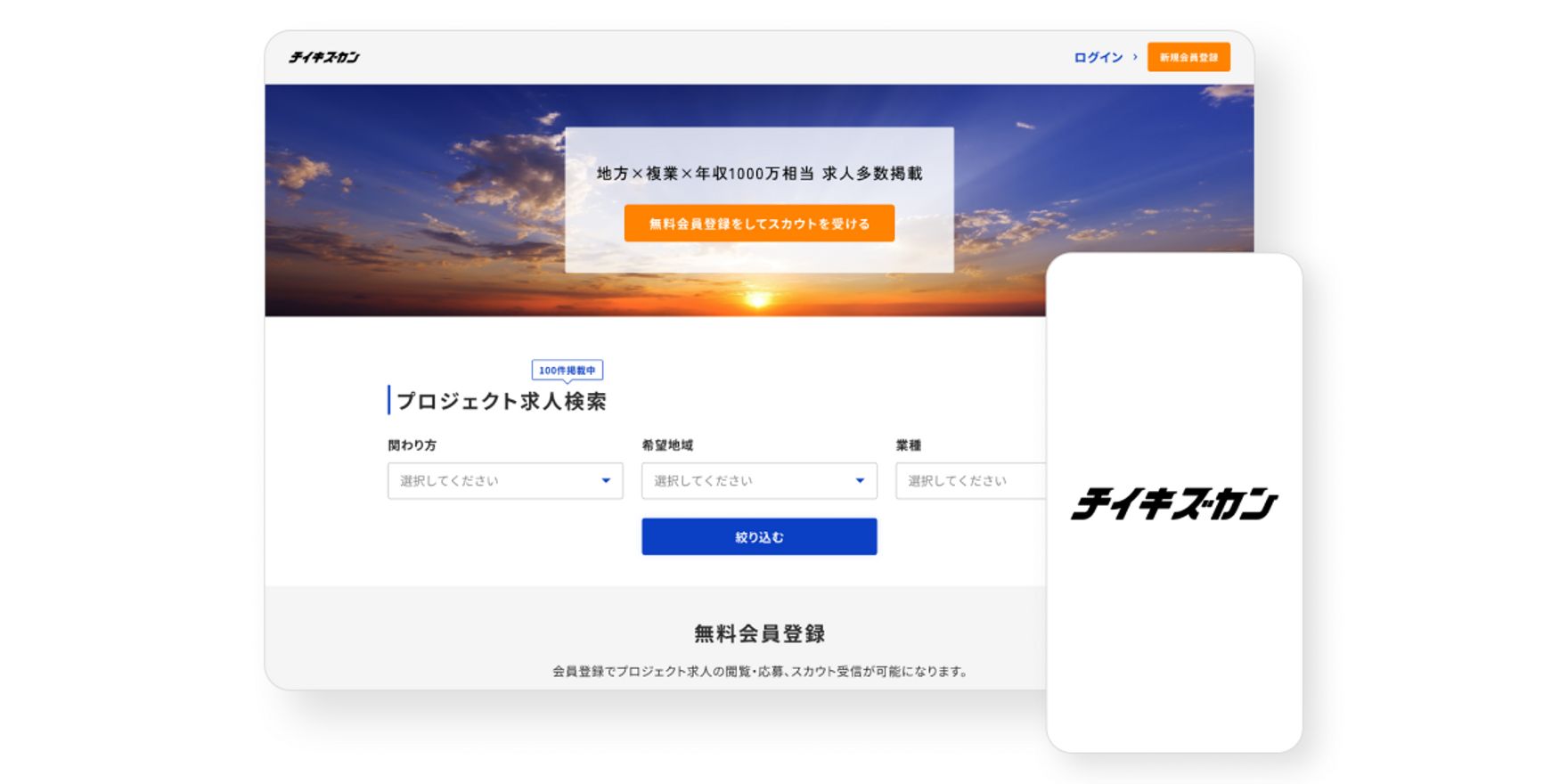
Task: Click the 関わり方 field label
Action: (x=412, y=445)
